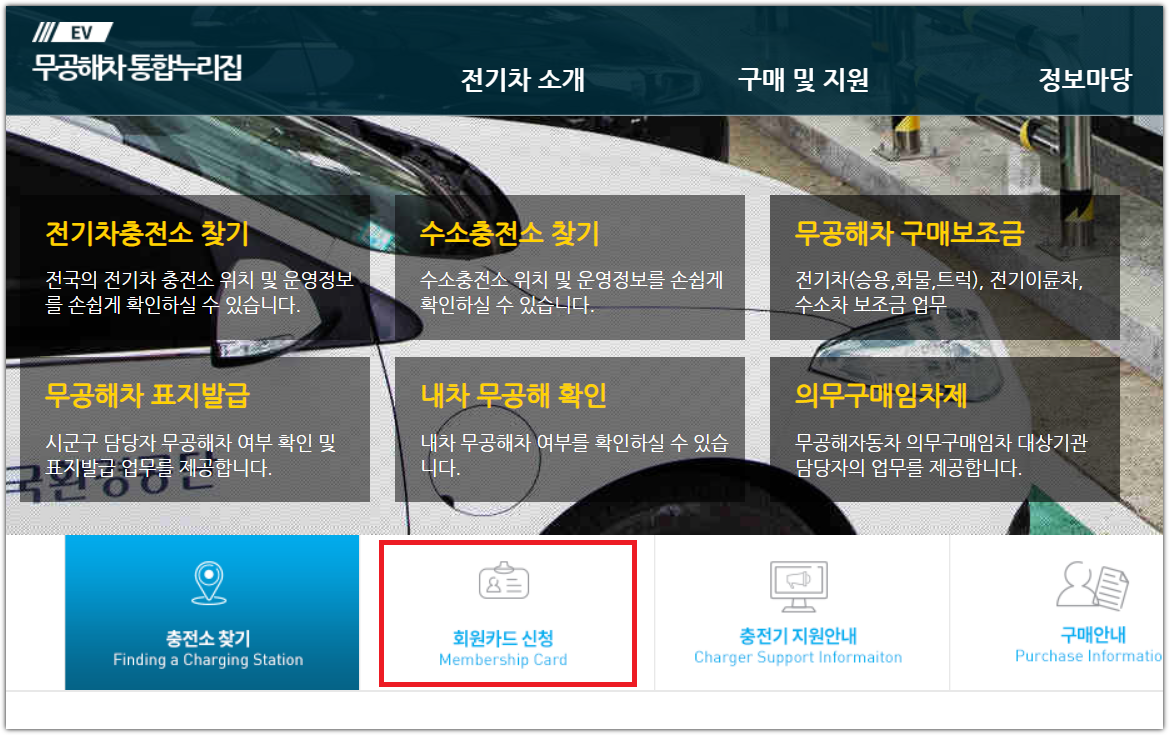1169x735 pixels.
Task: Click the Charger Support Information screen icon
Action: click(801, 586)
